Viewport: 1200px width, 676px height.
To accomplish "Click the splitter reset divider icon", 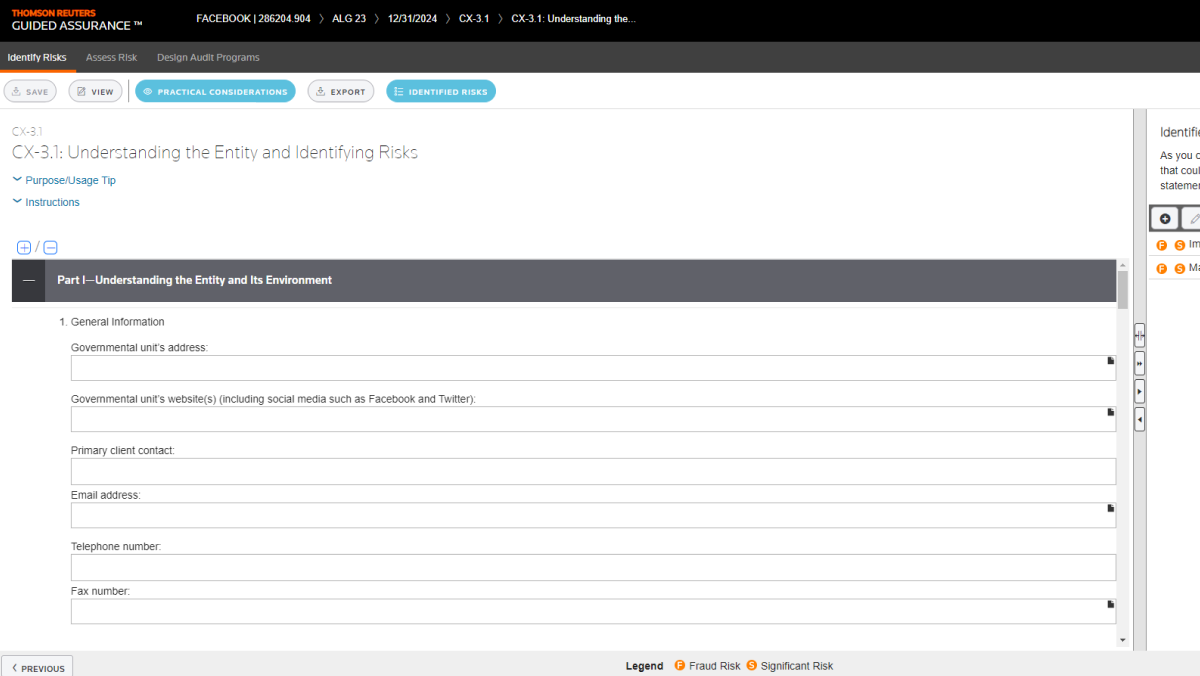I will [x=1140, y=336].
